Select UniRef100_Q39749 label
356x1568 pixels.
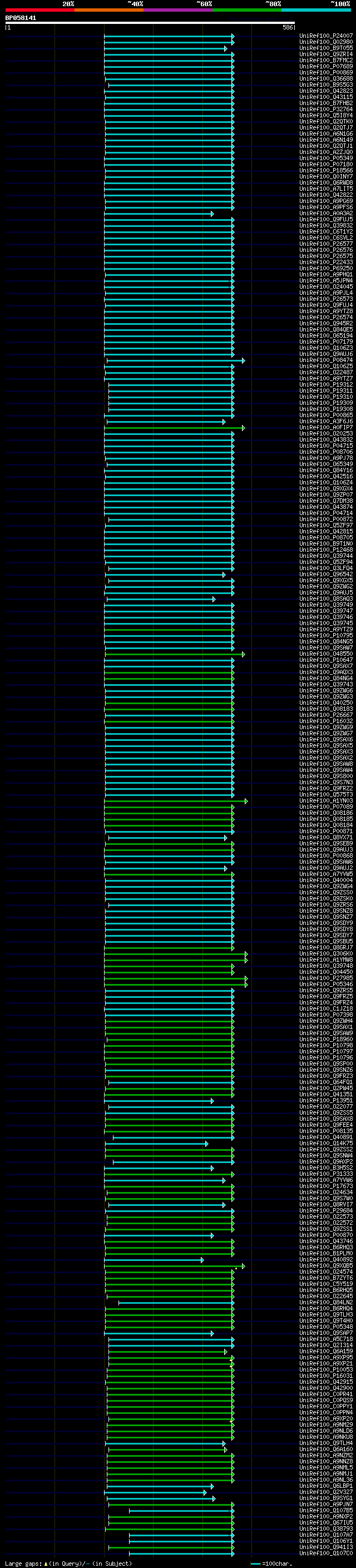pos(326,605)
